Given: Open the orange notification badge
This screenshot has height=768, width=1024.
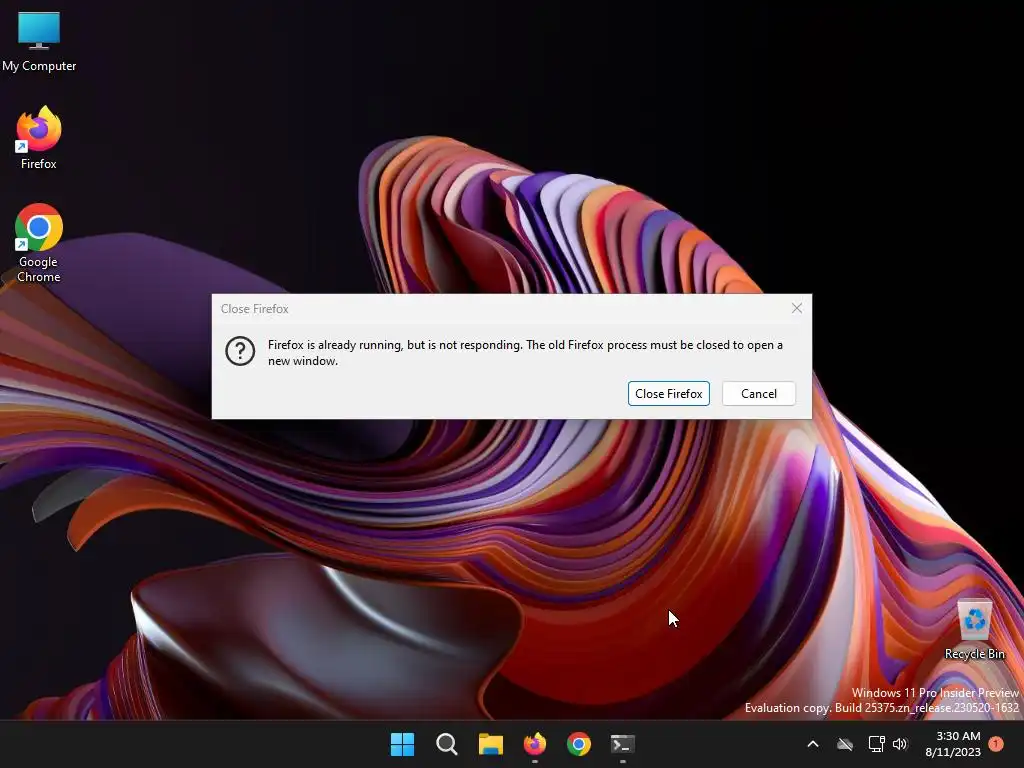Looking at the screenshot, I should pos(996,744).
